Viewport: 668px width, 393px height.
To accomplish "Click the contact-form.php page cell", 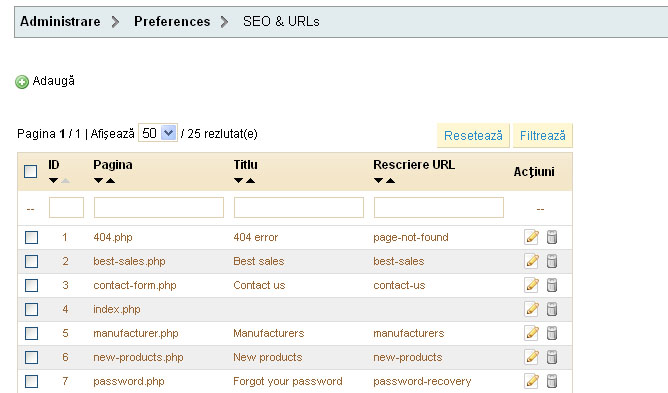I will coord(135,285).
